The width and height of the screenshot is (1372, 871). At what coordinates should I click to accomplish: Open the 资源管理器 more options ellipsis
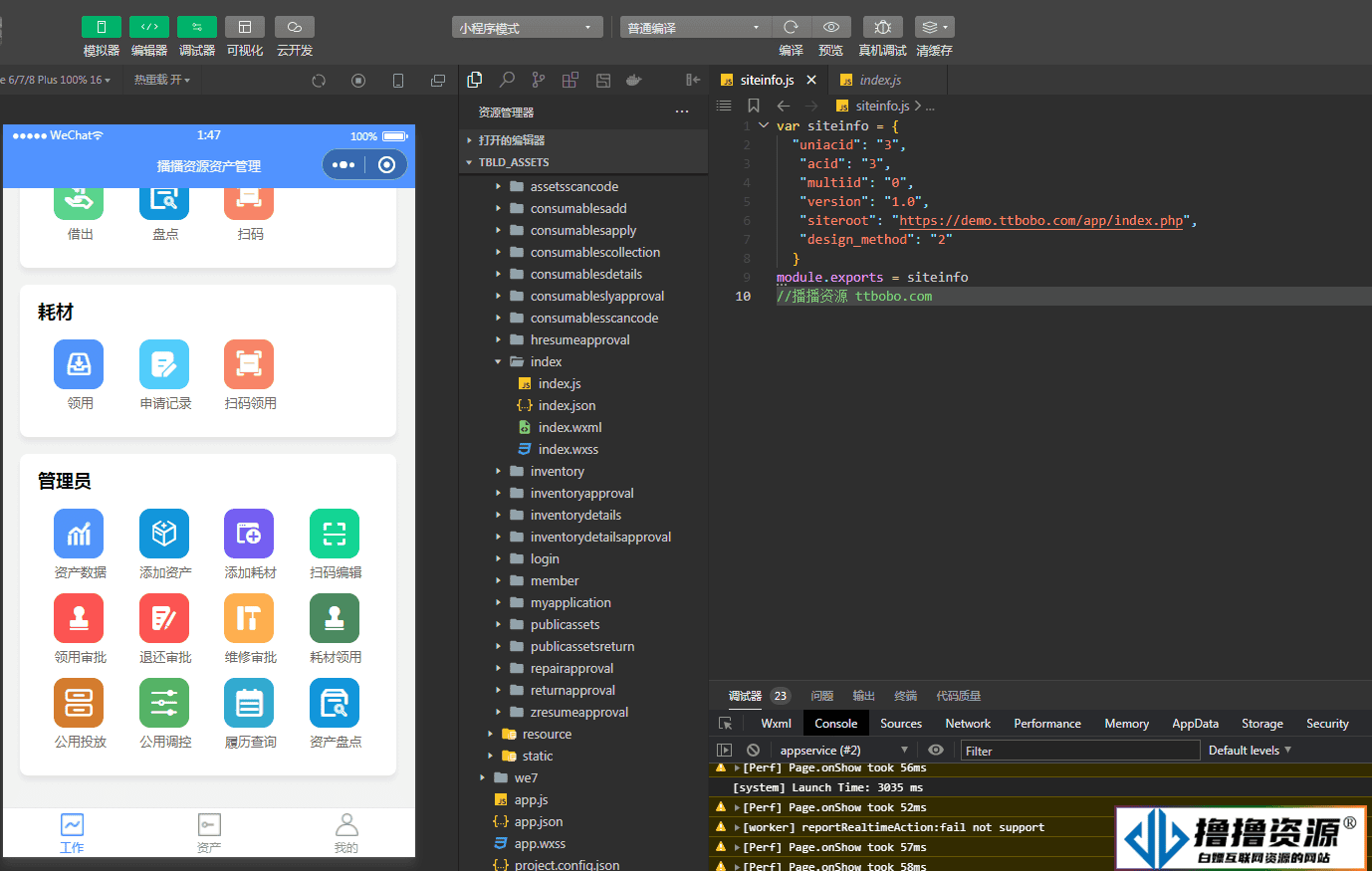(x=682, y=111)
